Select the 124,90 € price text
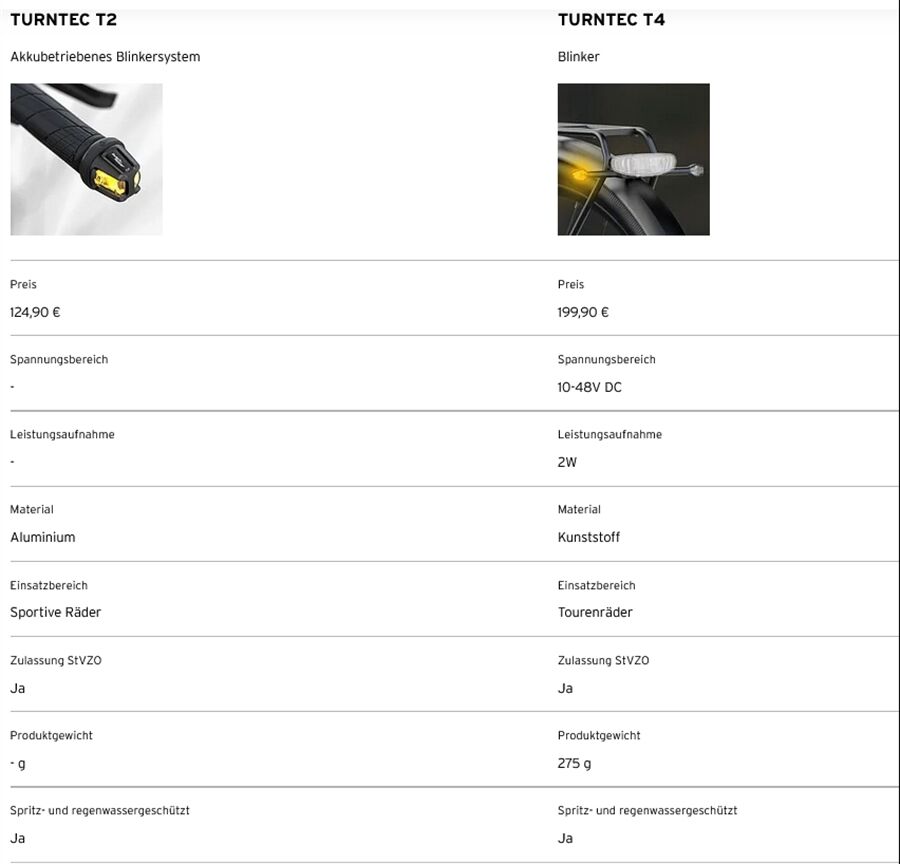Screen dimensions: 900x864 [x=35, y=312]
